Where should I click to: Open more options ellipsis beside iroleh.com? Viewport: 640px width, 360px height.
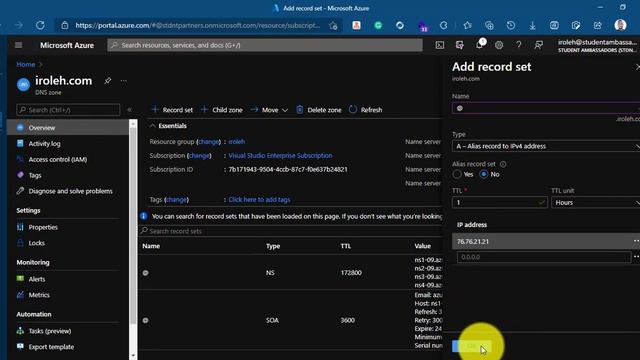click(x=123, y=81)
